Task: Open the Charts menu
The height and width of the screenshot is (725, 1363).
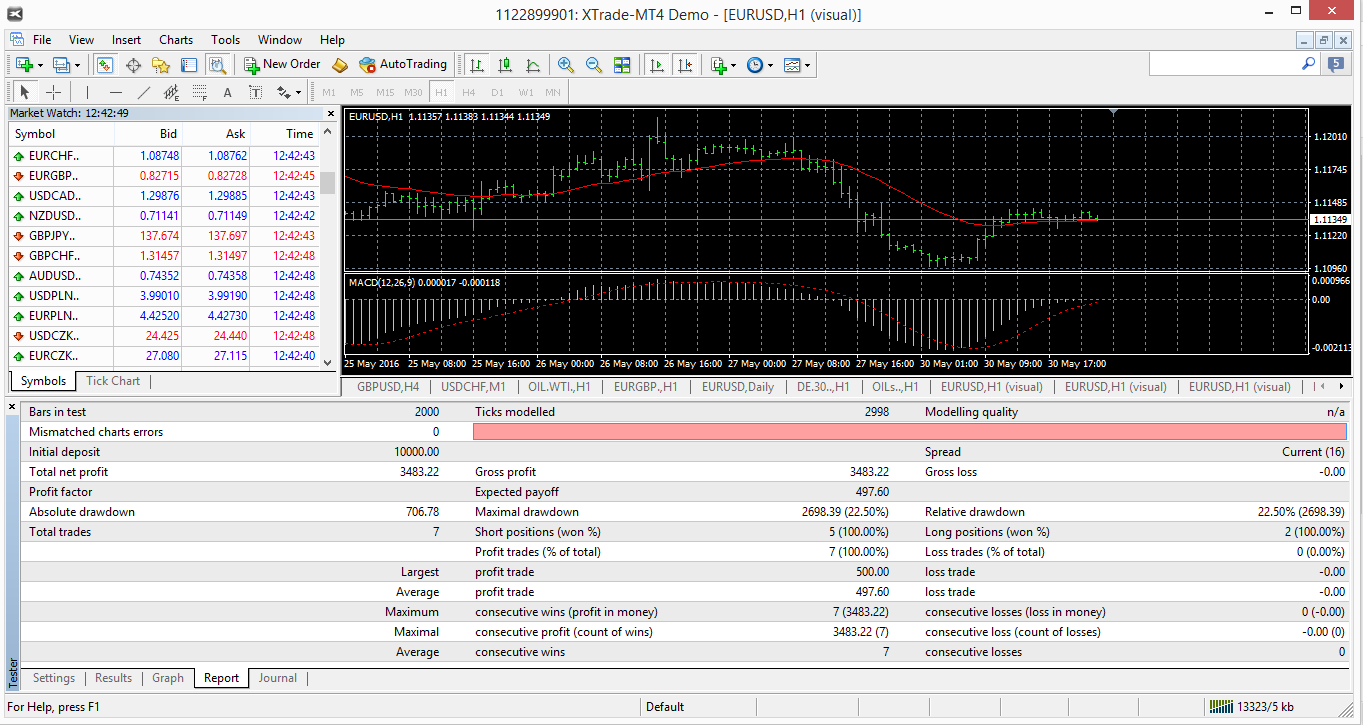Action: [x=176, y=40]
